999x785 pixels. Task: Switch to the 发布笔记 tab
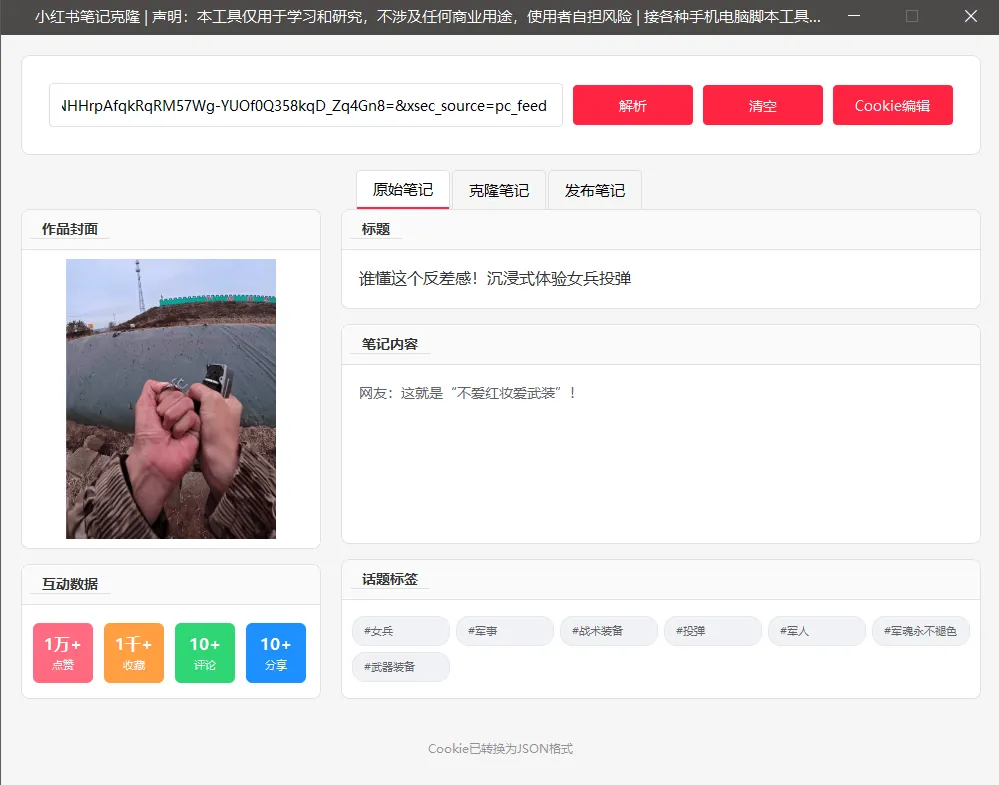click(594, 189)
